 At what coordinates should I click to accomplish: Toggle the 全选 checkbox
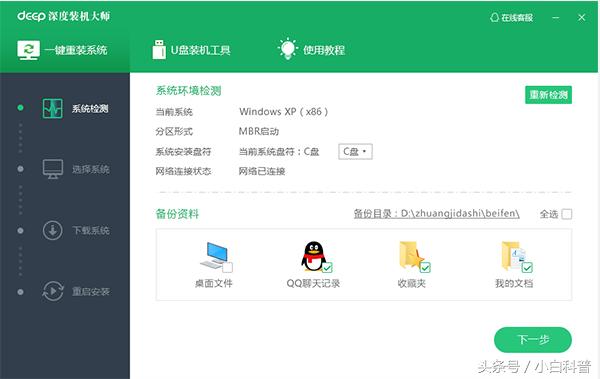567,214
